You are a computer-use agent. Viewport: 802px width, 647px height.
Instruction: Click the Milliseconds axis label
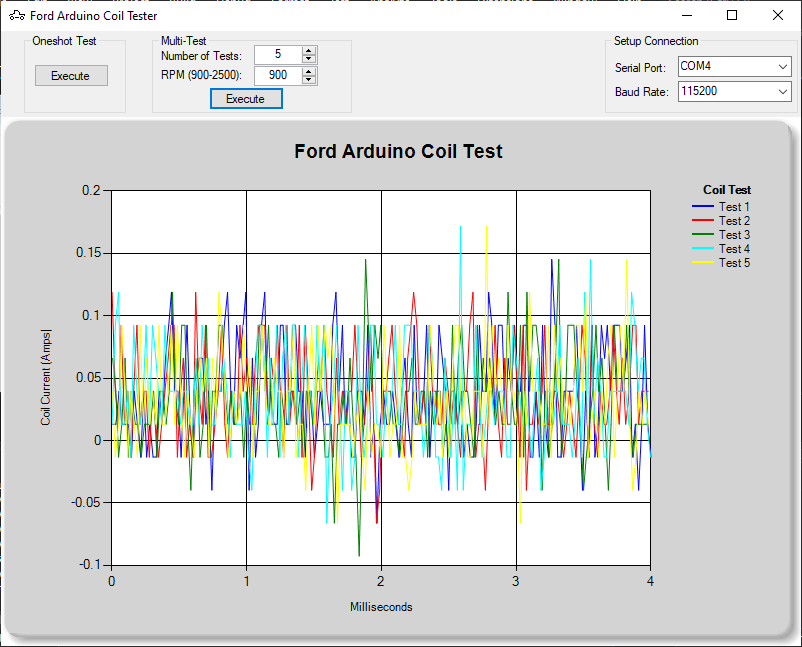381,607
